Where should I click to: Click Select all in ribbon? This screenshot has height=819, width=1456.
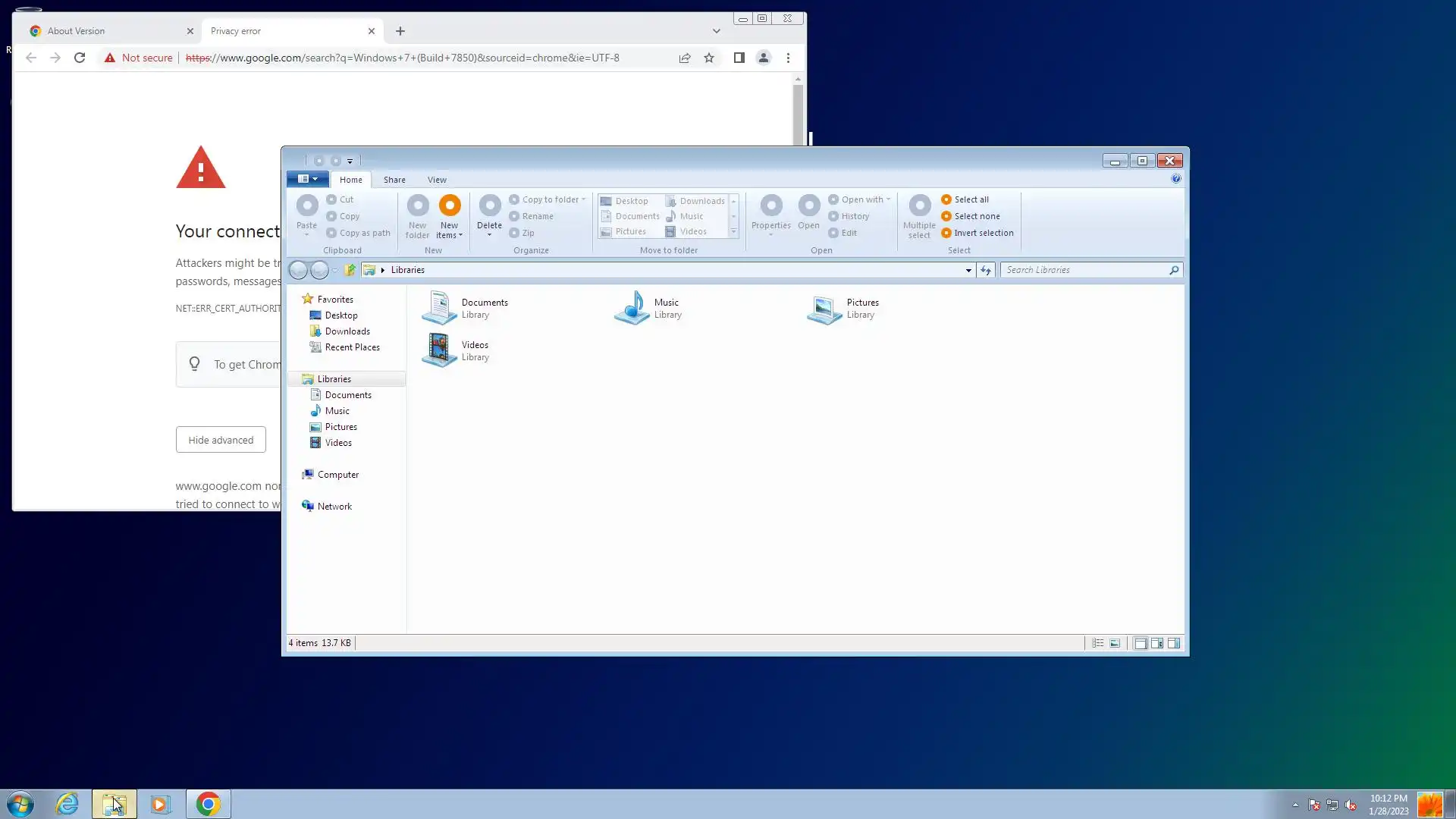tap(971, 199)
